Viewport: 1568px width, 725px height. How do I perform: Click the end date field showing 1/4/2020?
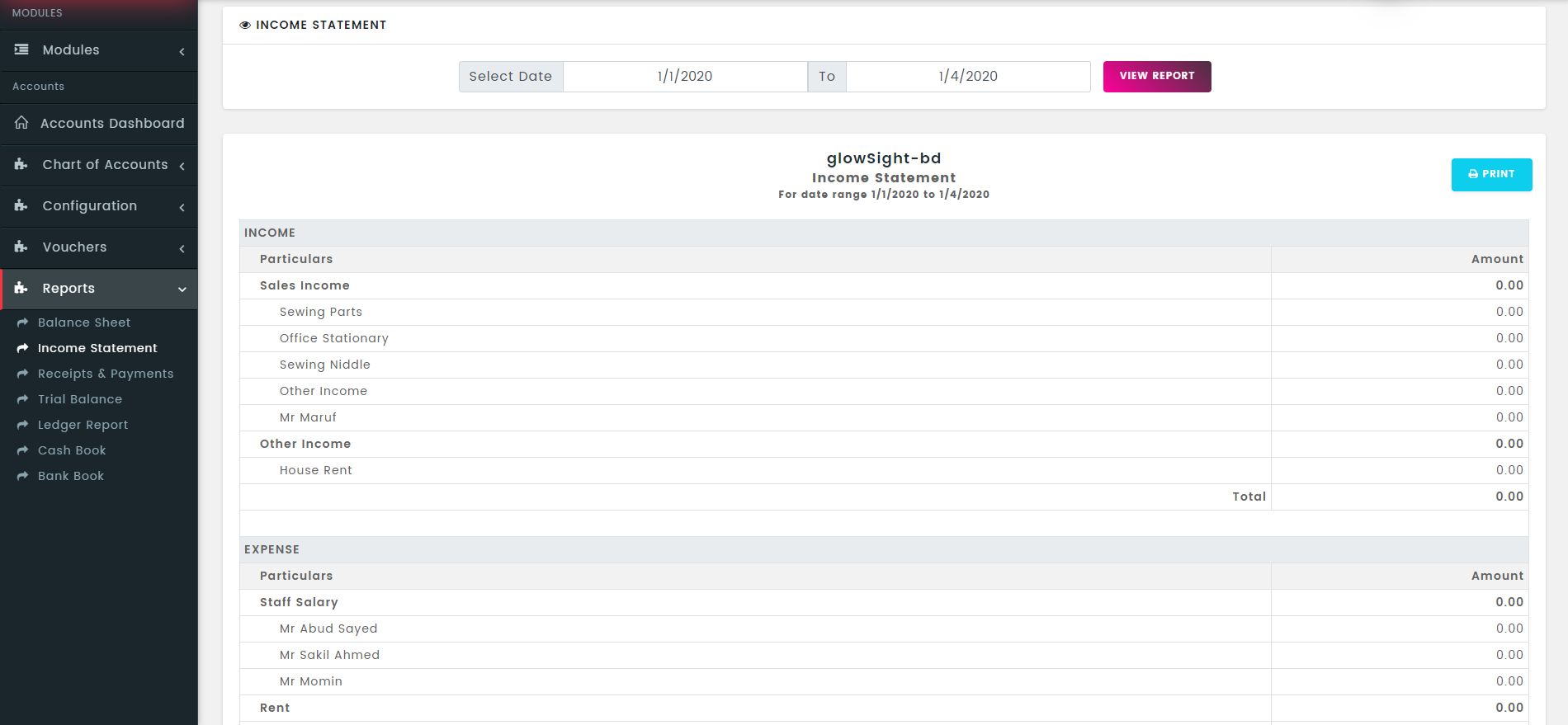(968, 77)
